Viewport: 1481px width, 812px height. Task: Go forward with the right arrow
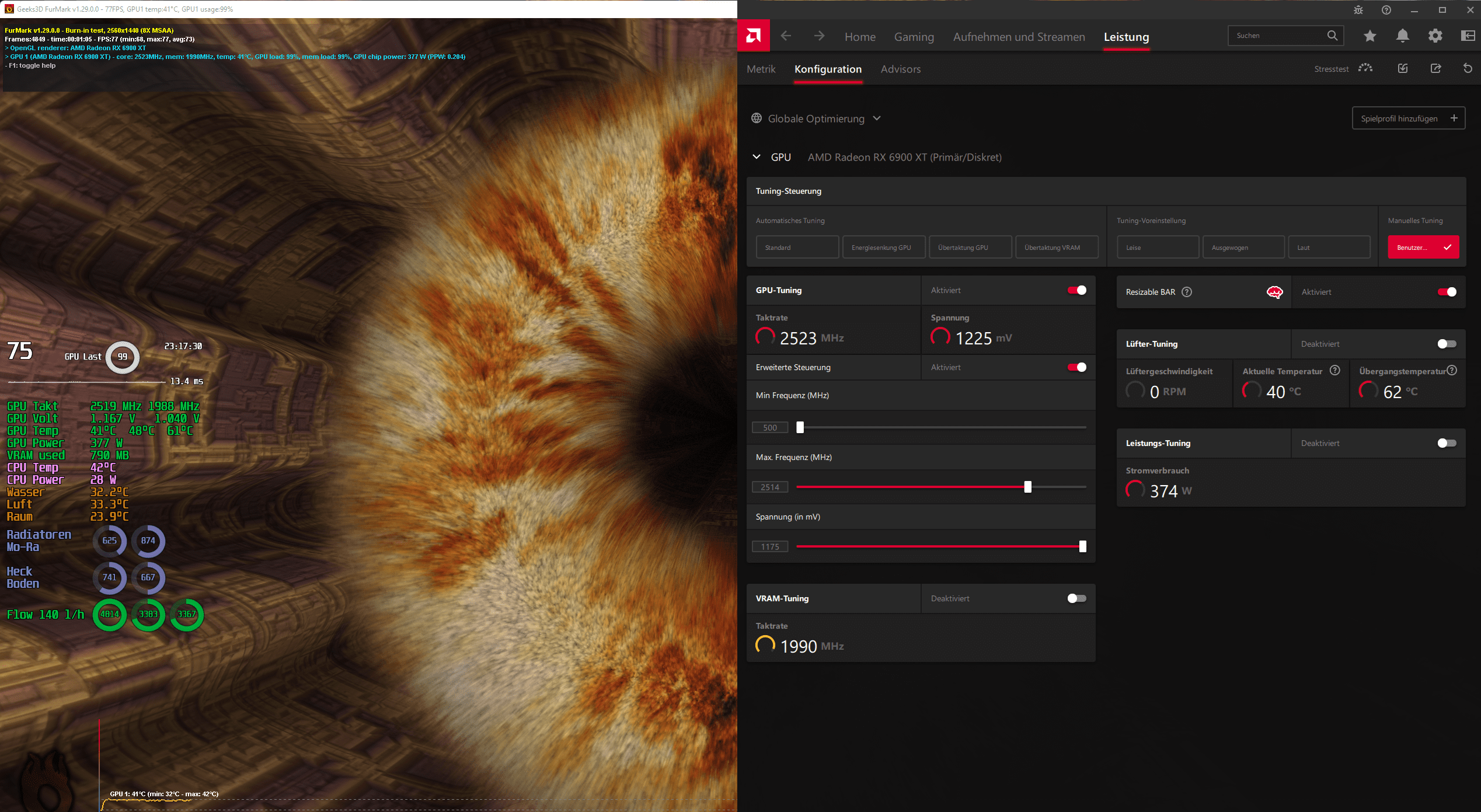pos(819,36)
